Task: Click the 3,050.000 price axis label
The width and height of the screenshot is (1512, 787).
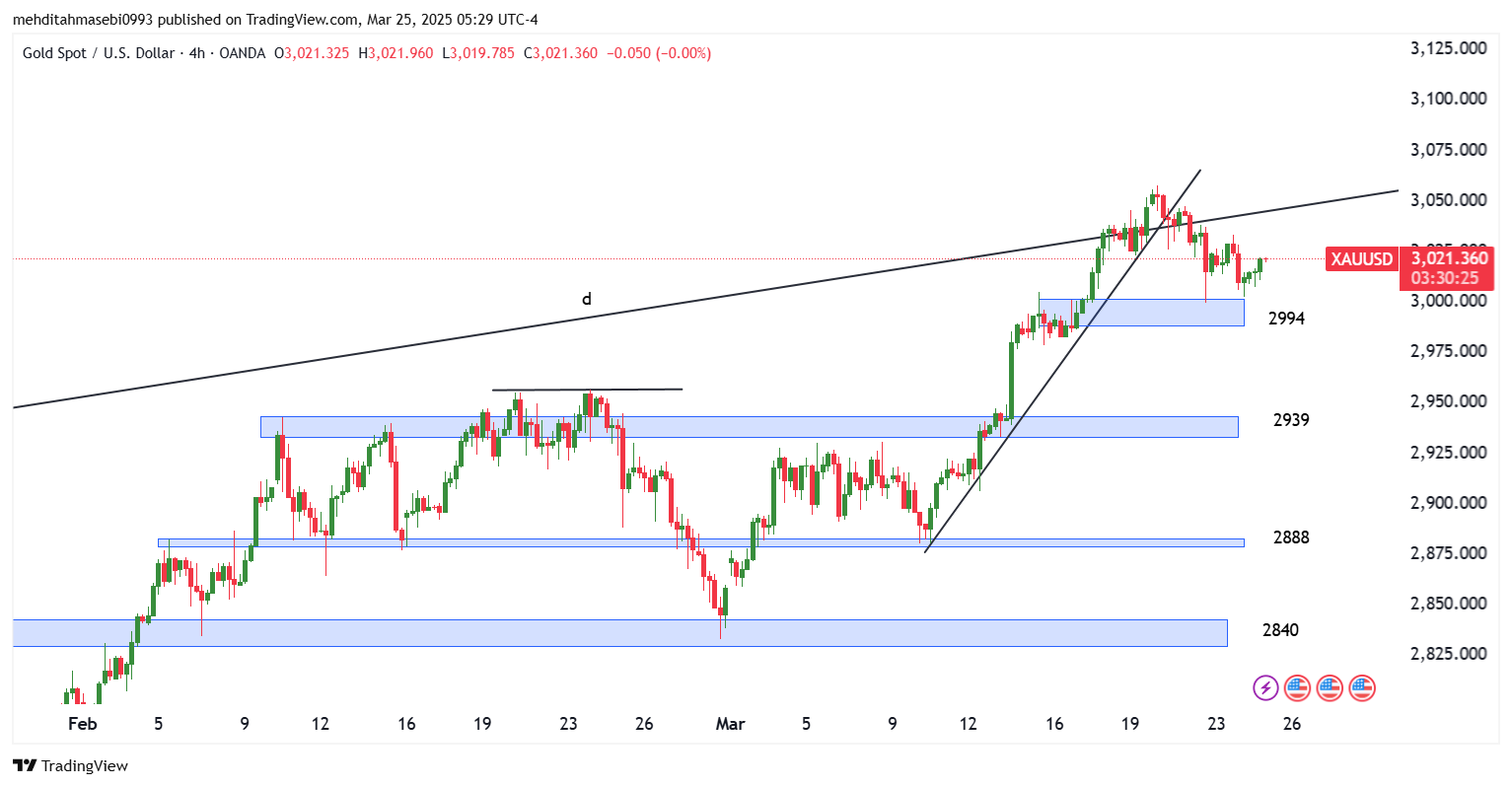Action: pos(1448,200)
